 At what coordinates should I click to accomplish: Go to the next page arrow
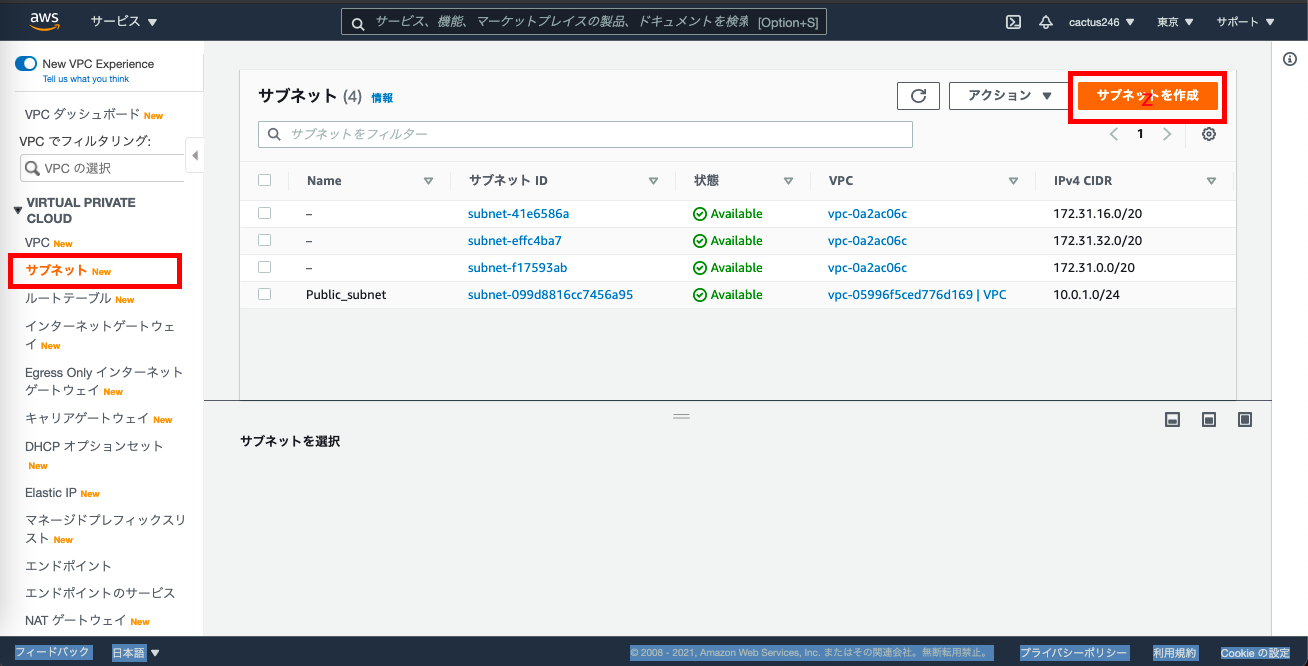point(1166,134)
